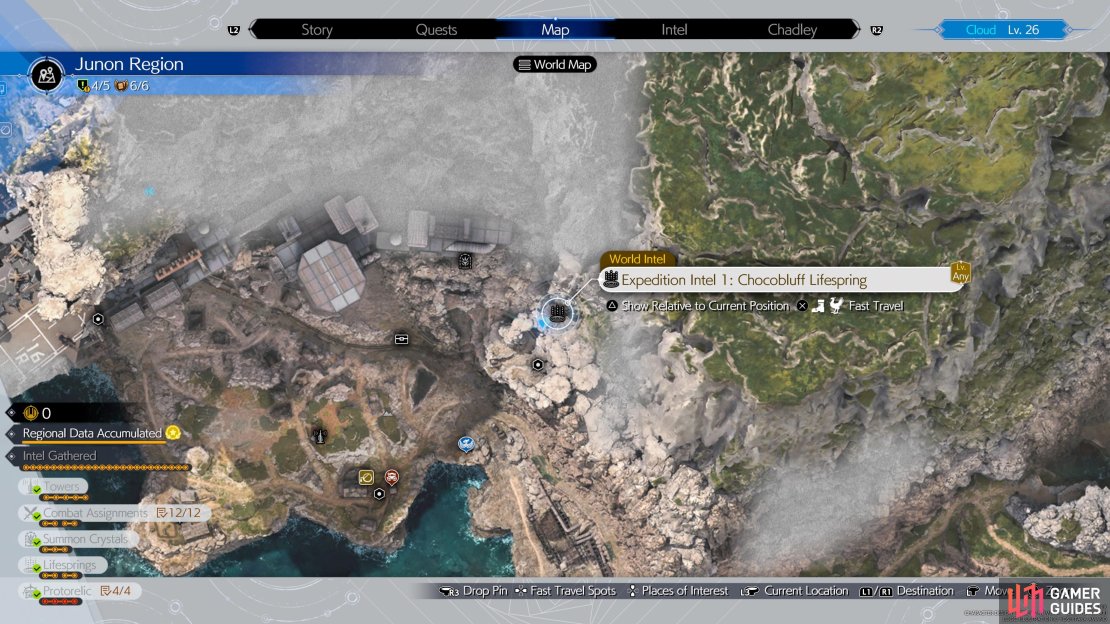The width and height of the screenshot is (1110, 624).
Task: Click the lifespring icon in the tooltip
Action: point(611,279)
